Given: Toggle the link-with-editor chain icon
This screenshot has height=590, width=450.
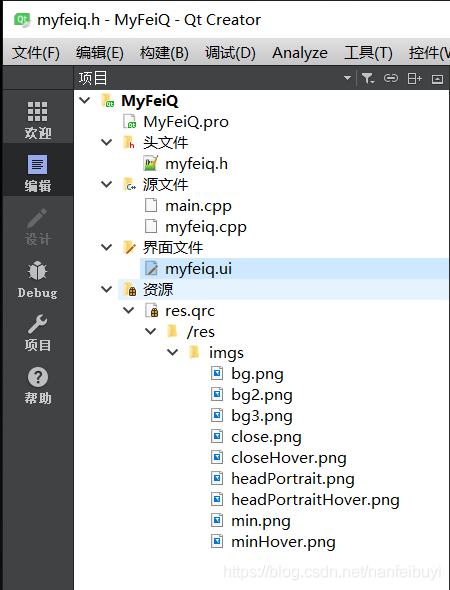Looking at the screenshot, I should (x=391, y=78).
